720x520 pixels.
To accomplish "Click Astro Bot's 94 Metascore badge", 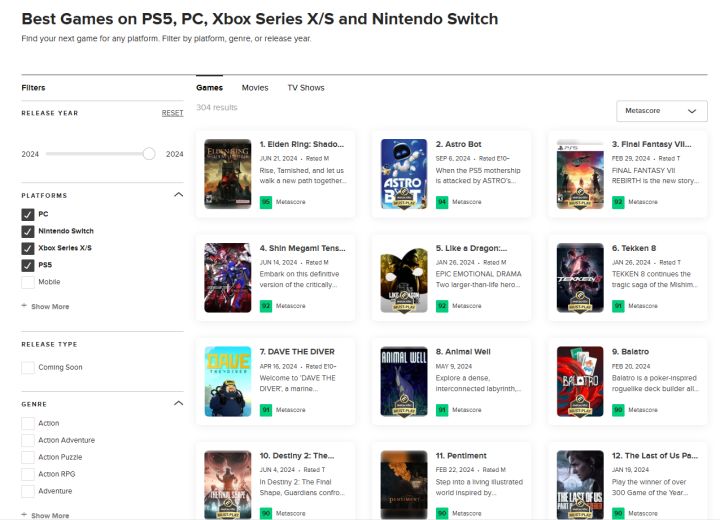I will click(x=442, y=201).
